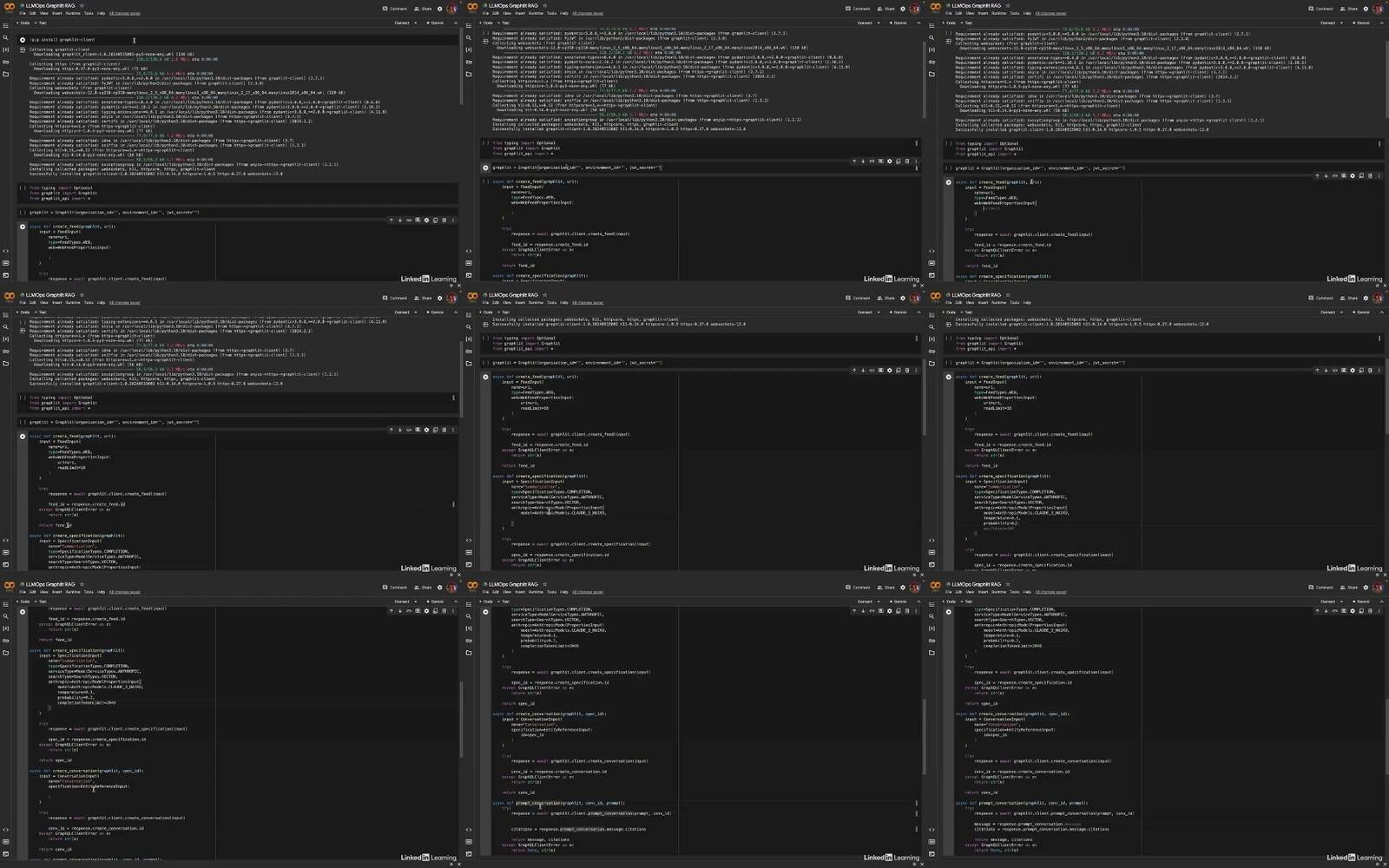Open the View menu in top-right frame
Image resolution: width=1389 pixels, height=868 pixels.
970,13
